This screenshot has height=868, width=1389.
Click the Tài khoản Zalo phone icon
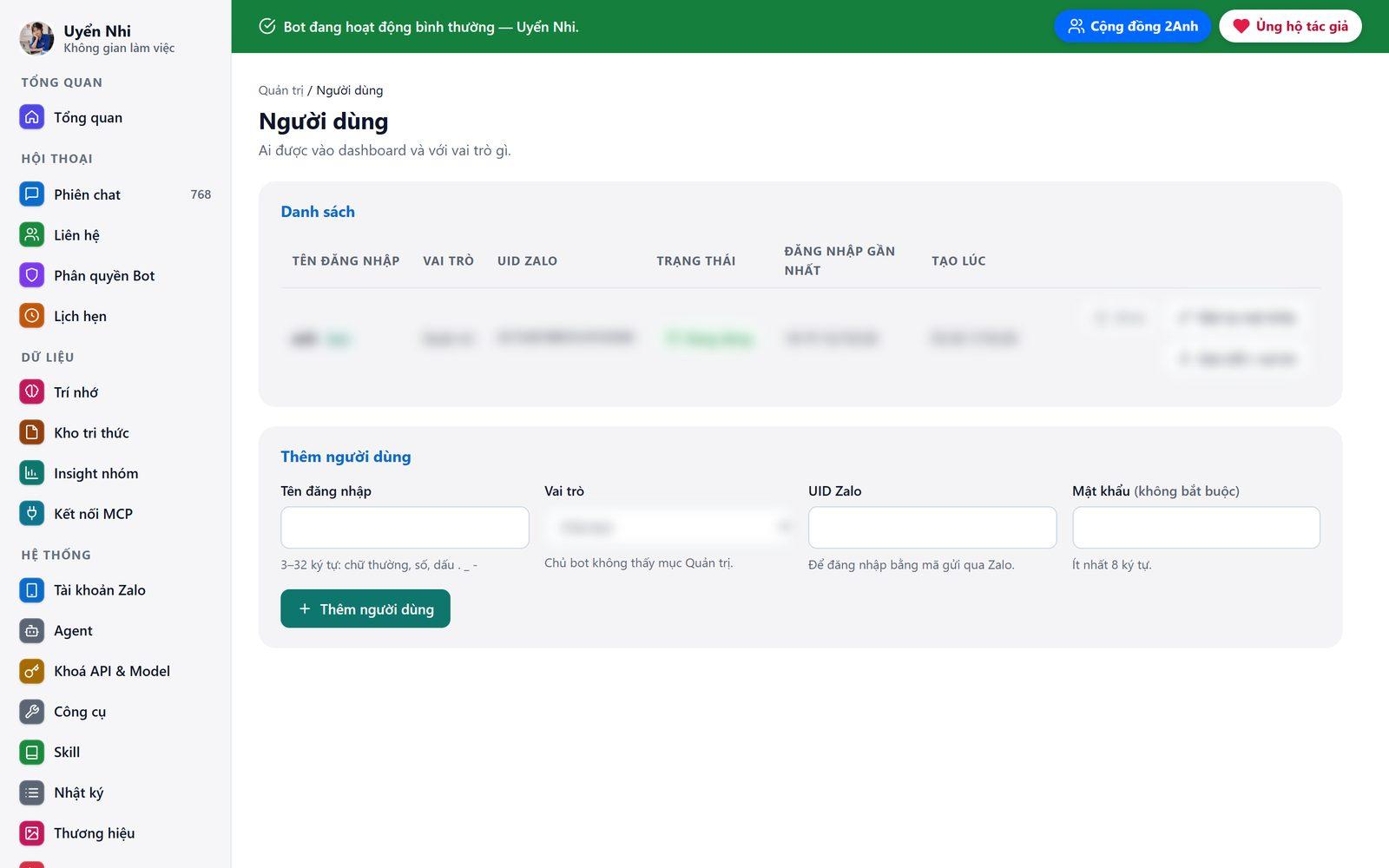(x=32, y=590)
